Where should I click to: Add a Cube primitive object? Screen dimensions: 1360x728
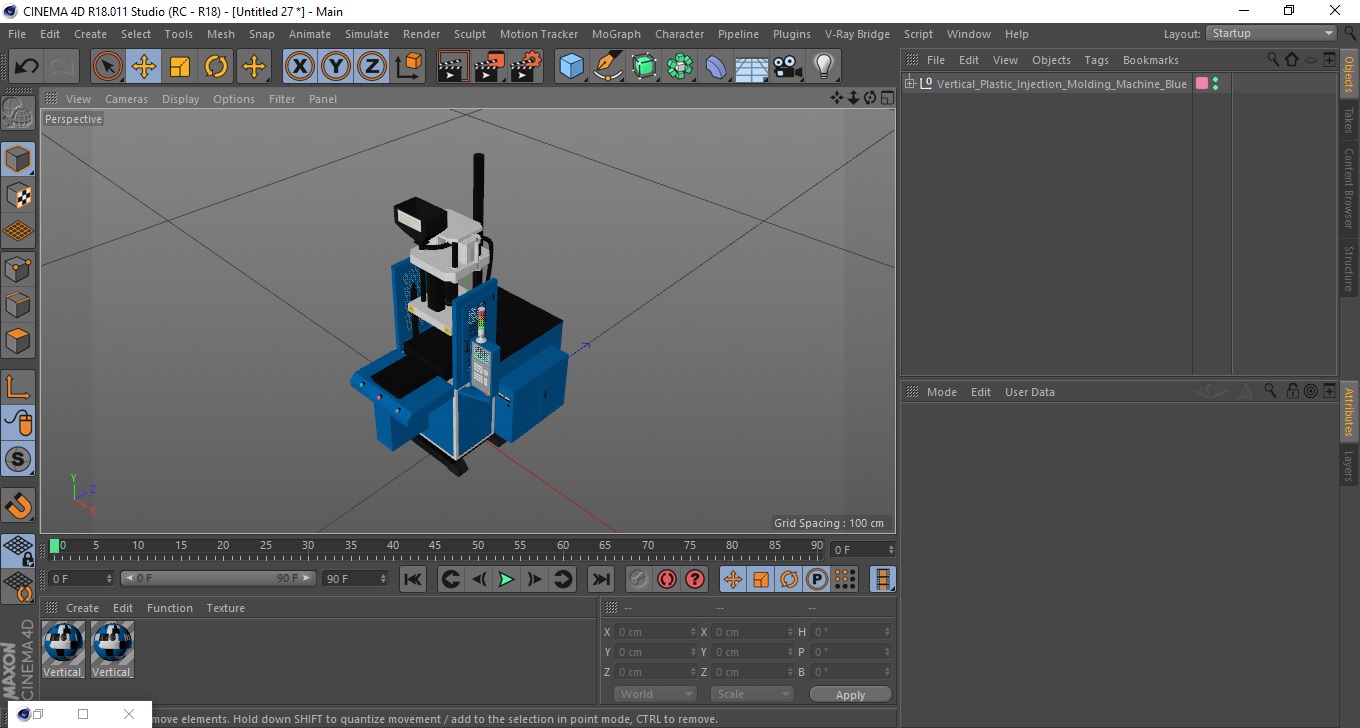click(x=572, y=67)
